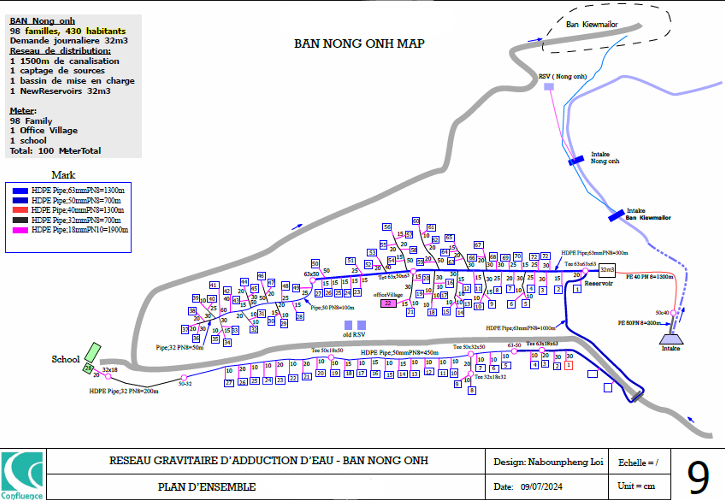The height and width of the screenshot is (500, 725).
Task: Click the Intake Nong onh blue marker
Action: 576,159
